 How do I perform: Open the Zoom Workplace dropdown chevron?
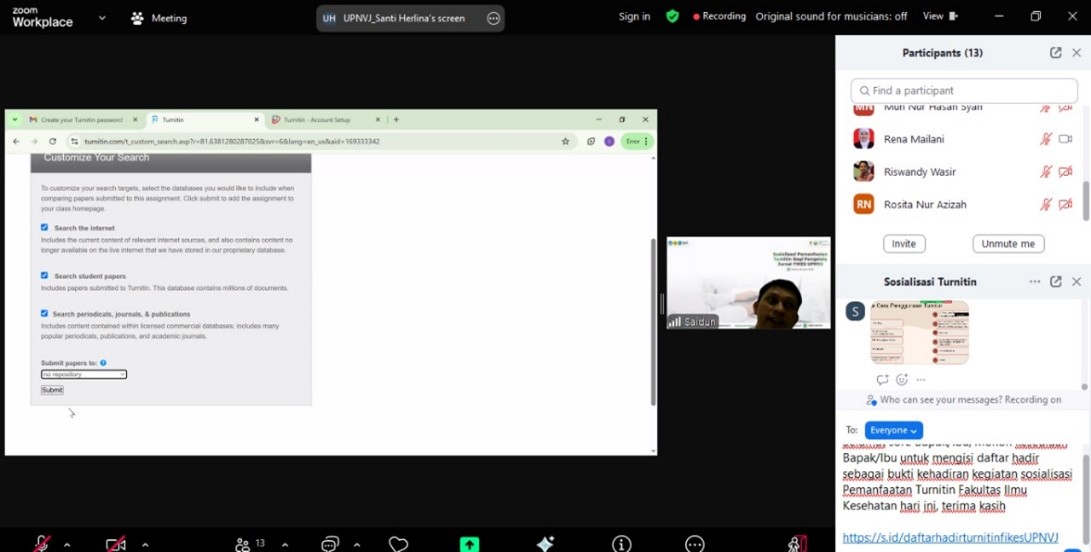(x=102, y=17)
